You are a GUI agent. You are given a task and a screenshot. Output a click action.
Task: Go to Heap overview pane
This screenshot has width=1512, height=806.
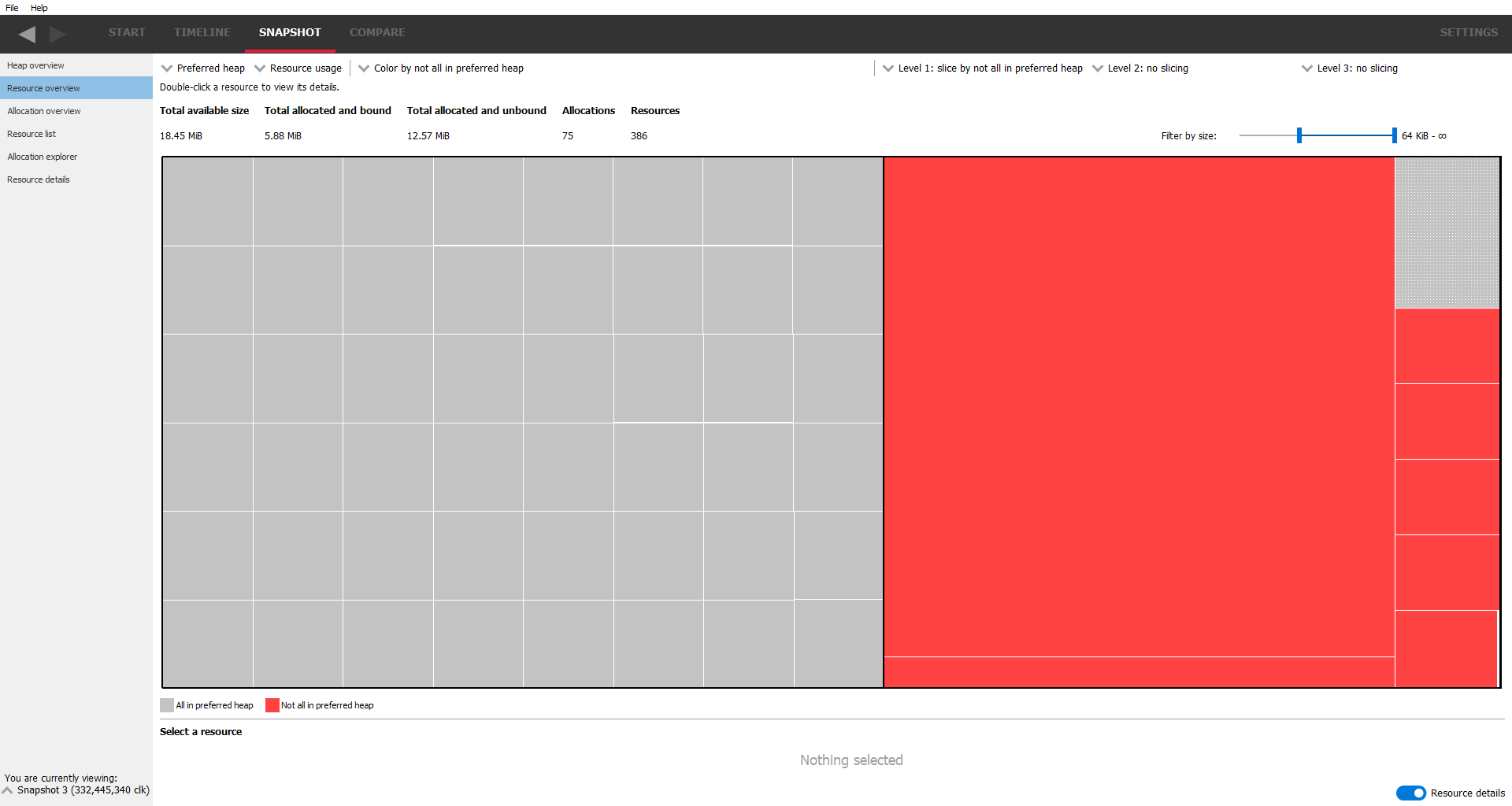click(35, 65)
